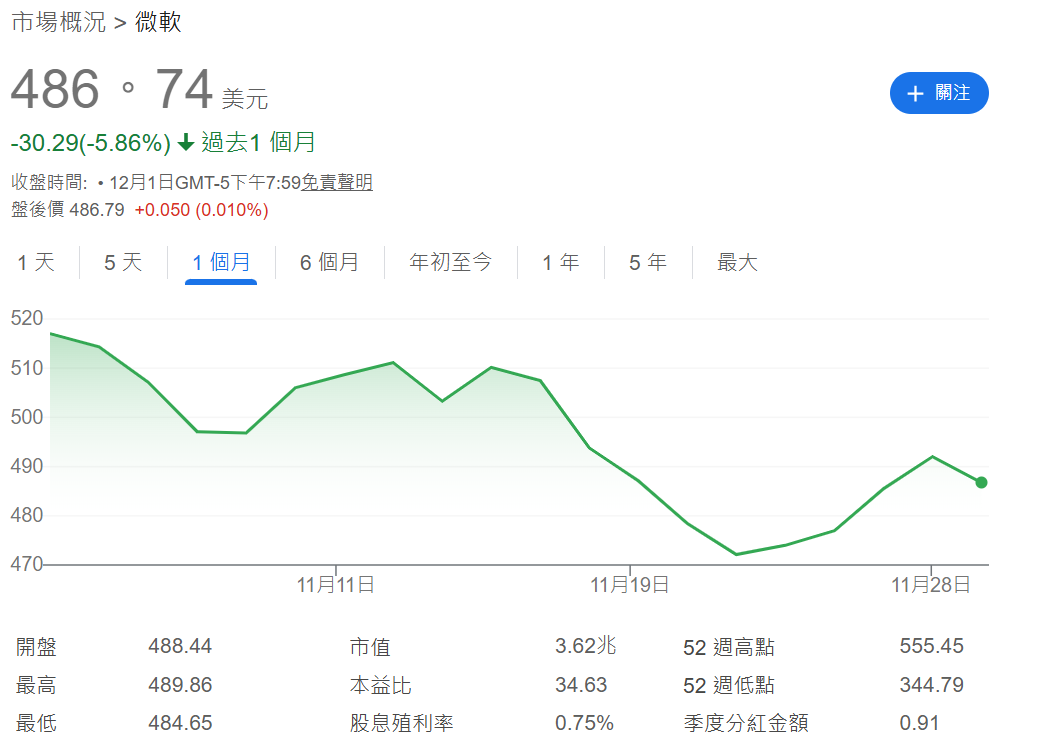The height and width of the screenshot is (741, 1042).
Task: Show the 1年 price chart
Action: pos(561,262)
